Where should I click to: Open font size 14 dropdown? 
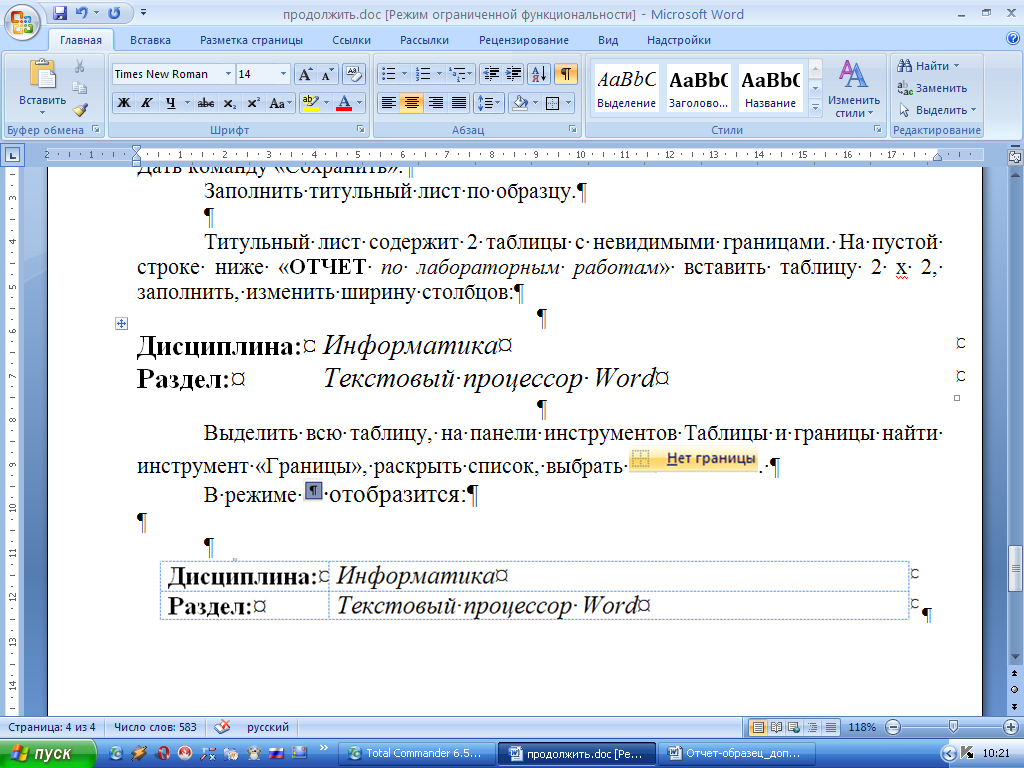coord(283,74)
